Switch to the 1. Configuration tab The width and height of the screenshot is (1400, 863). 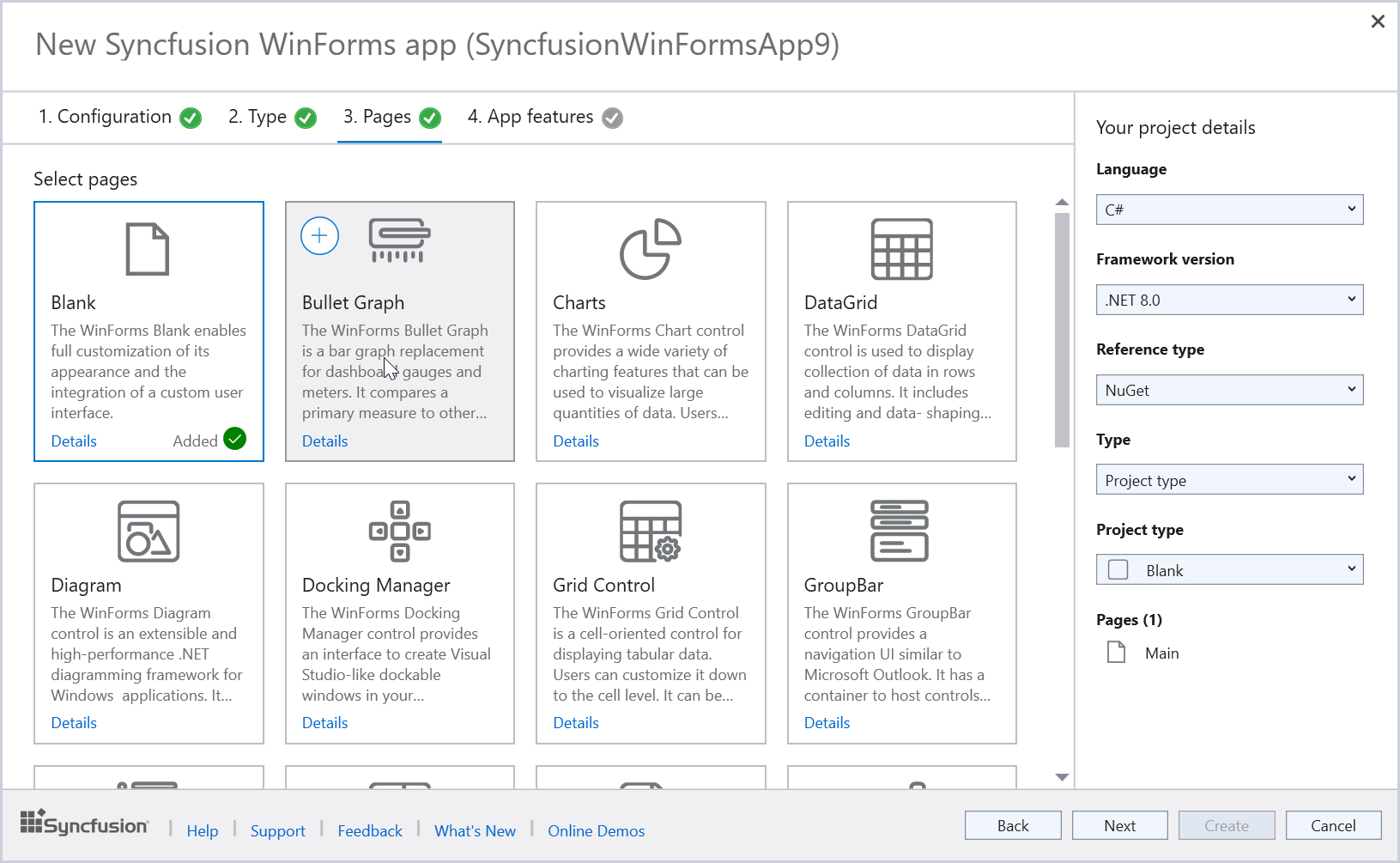click(119, 117)
